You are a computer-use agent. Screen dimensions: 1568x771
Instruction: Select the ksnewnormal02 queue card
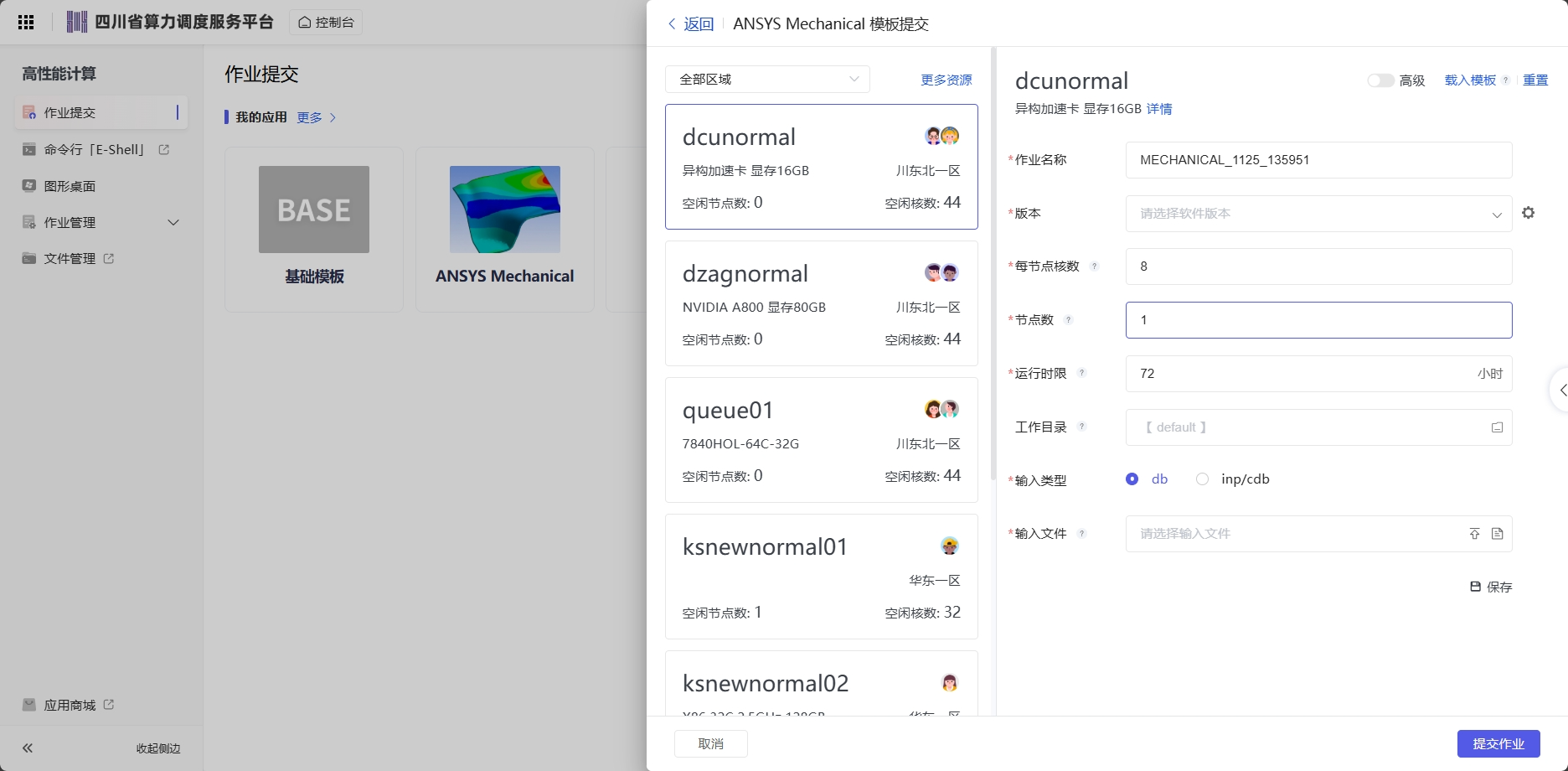tap(822, 684)
